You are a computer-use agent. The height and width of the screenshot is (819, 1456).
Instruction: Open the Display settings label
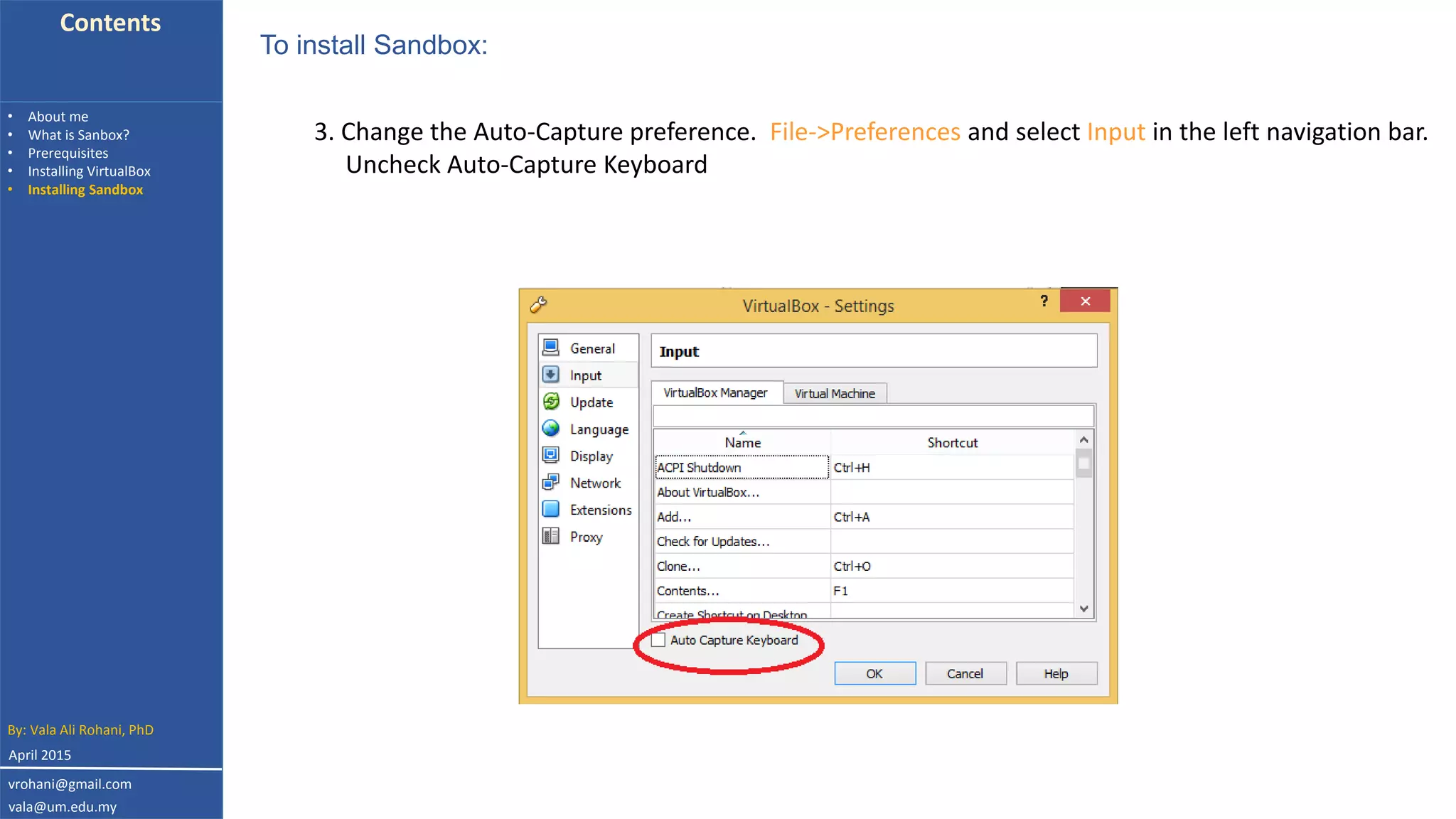click(591, 456)
